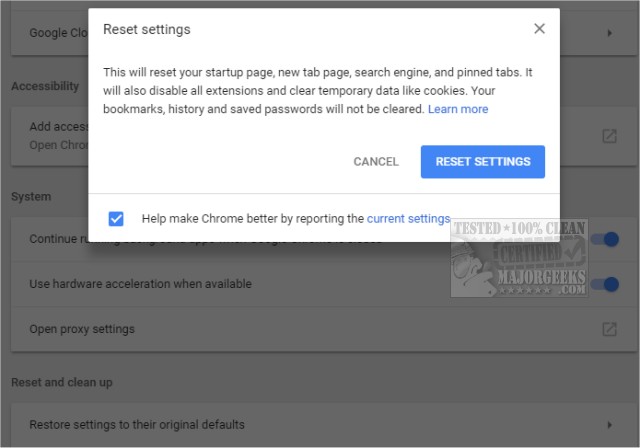Disable the hardware acceleration switch

[x=605, y=284]
